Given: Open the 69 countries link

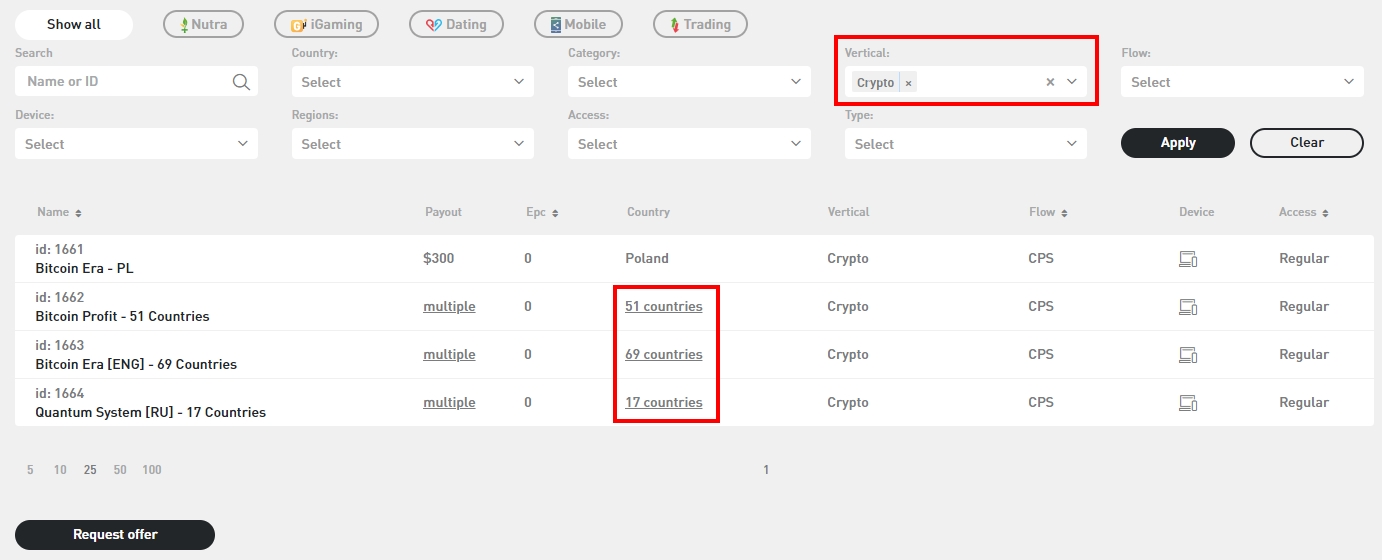Looking at the screenshot, I should click(664, 355).
